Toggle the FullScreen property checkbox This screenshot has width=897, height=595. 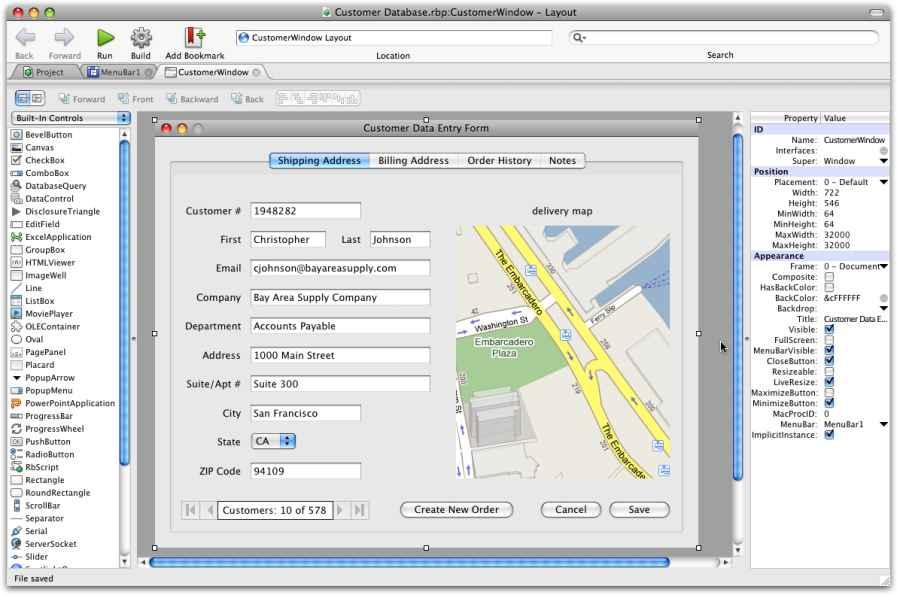(828, 340)
